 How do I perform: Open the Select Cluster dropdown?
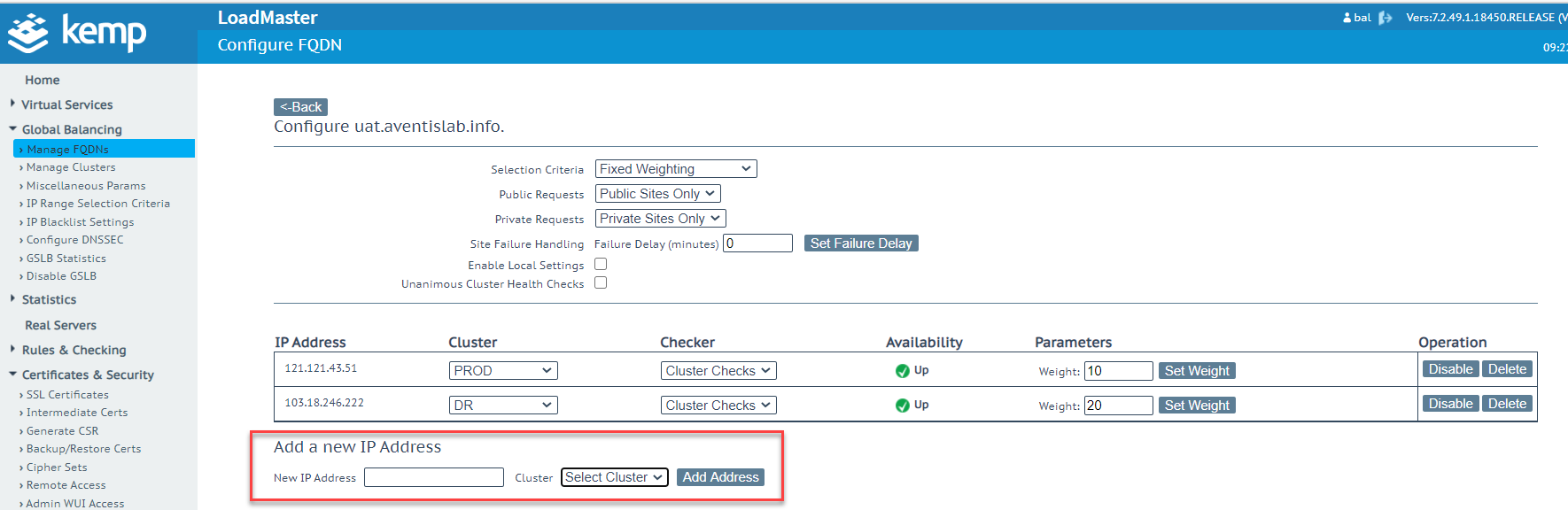point(615,477)
